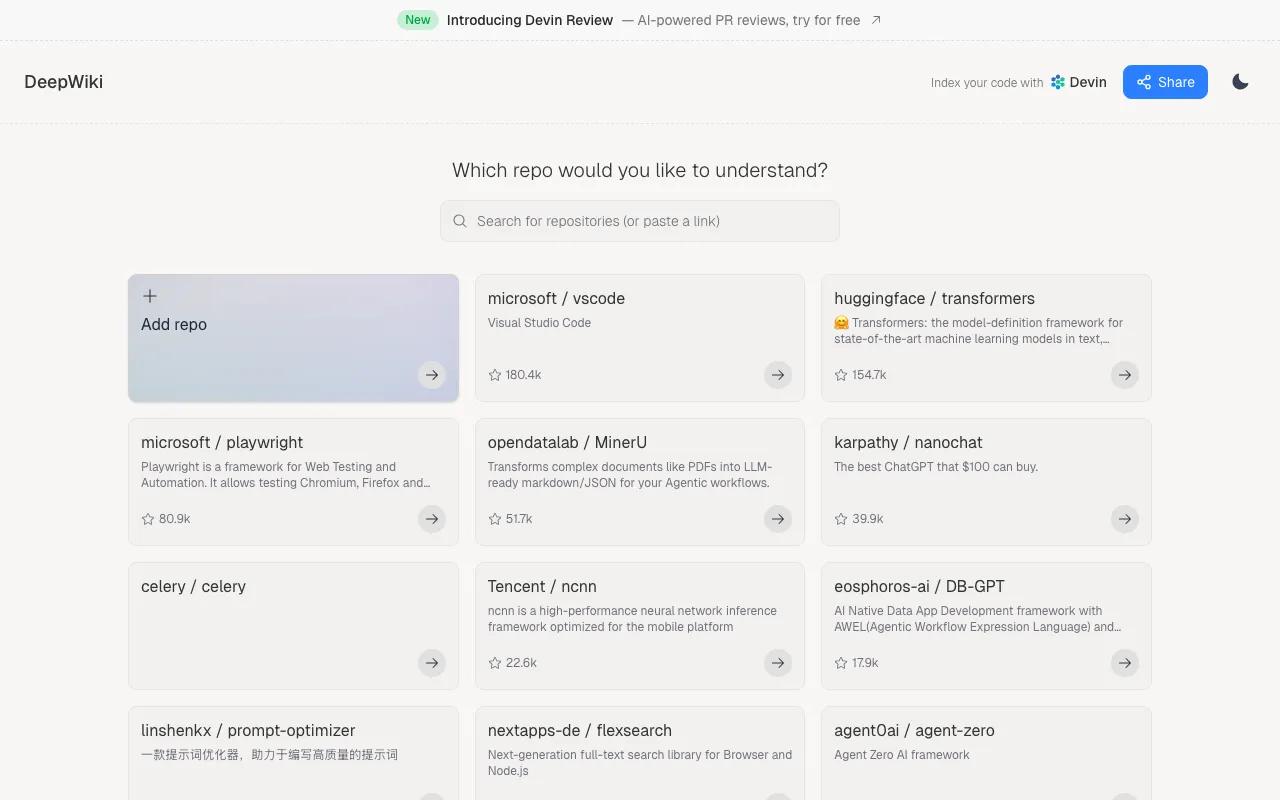Click the 'Visual Studio Code' description
This screenshot has width=1280, height=800.
click(539, 323)
